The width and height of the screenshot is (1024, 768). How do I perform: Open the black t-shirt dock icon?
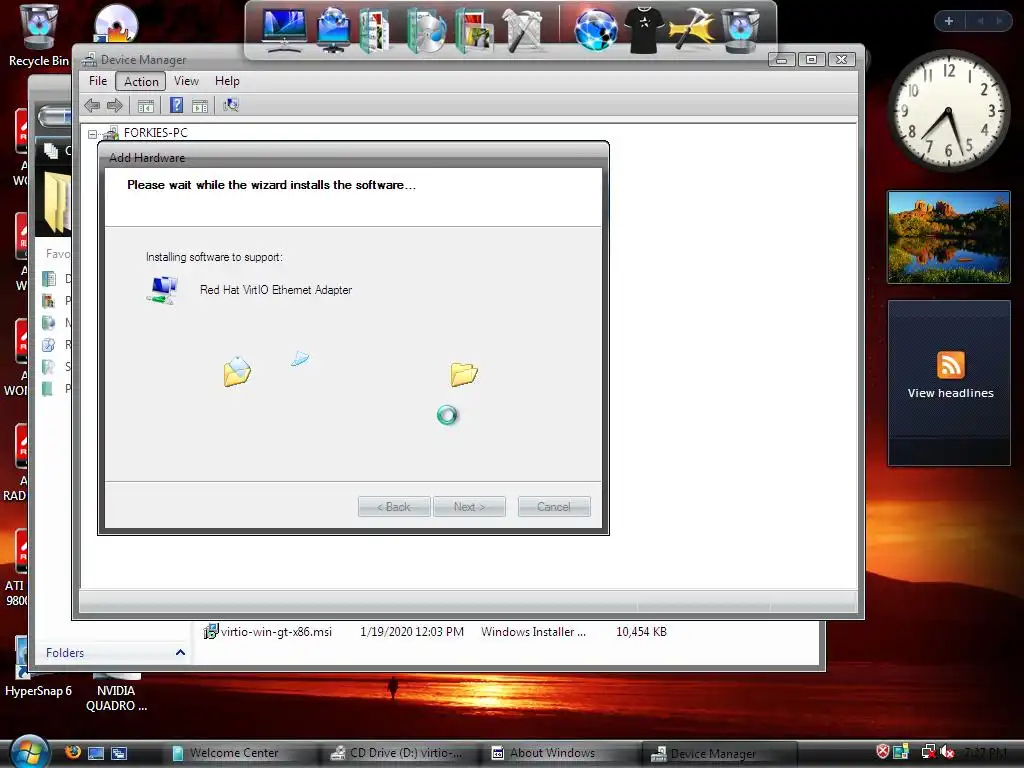pyautogui.click(x=644, y=30)
